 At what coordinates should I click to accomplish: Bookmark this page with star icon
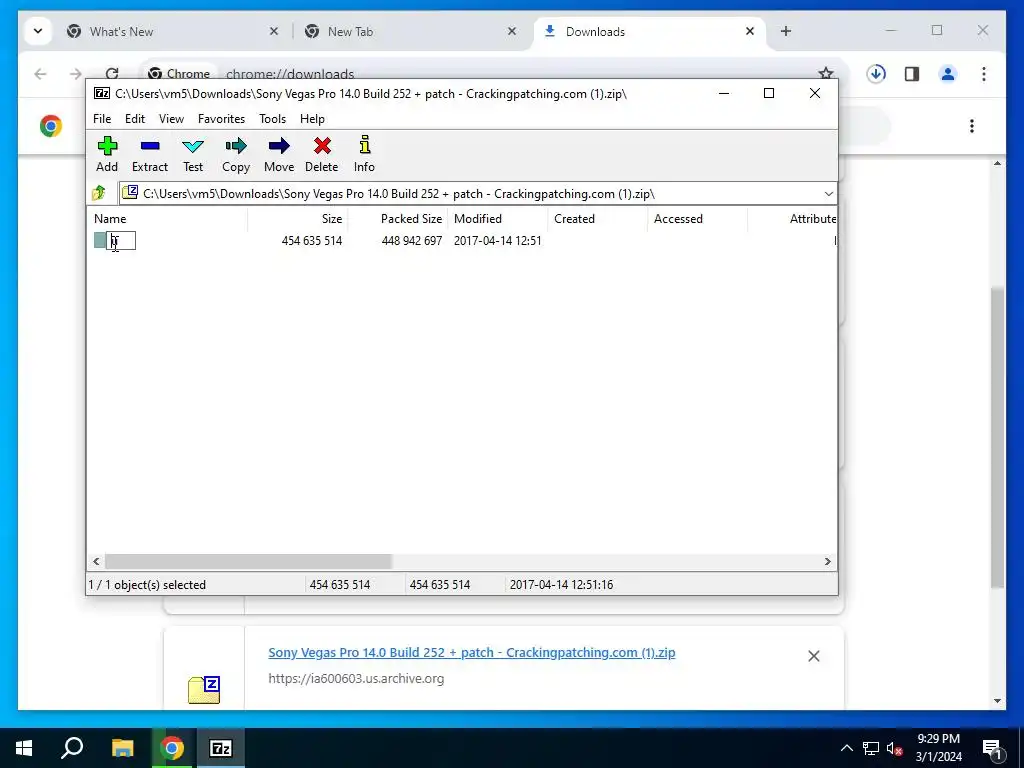(826, 73)
